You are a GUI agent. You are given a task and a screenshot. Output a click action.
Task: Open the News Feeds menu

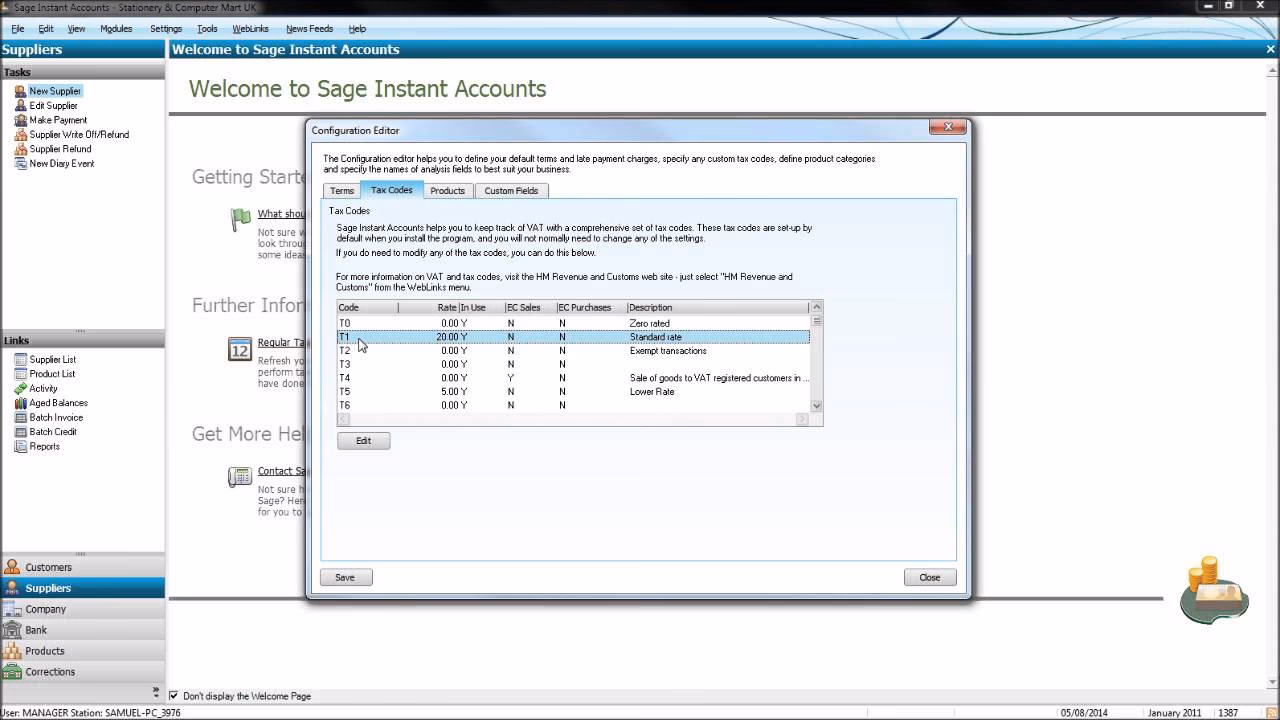(x=309, y=29)
